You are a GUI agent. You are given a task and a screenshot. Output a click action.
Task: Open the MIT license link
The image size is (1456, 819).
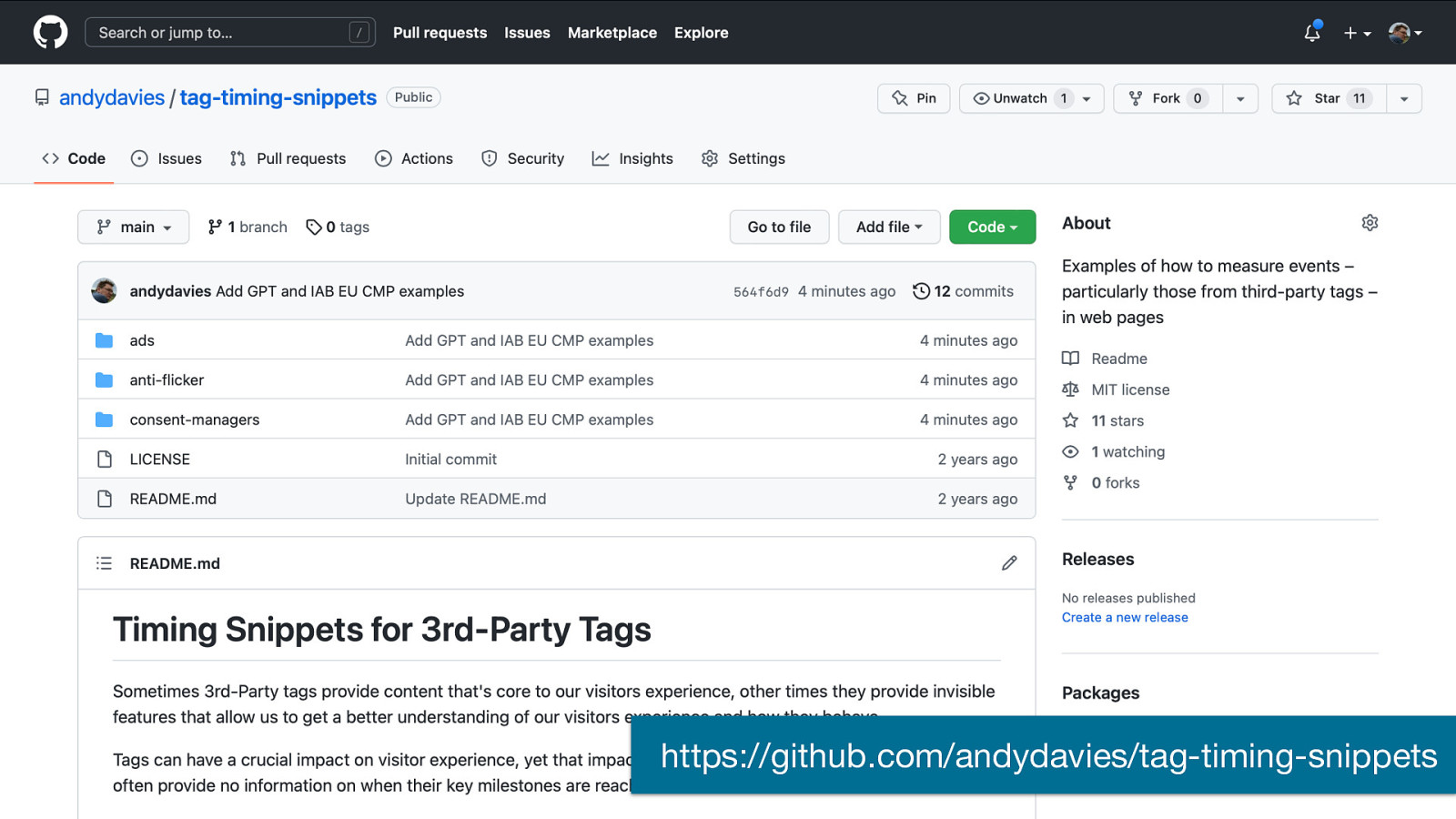pyautogui.click(x=1116, y=389)
